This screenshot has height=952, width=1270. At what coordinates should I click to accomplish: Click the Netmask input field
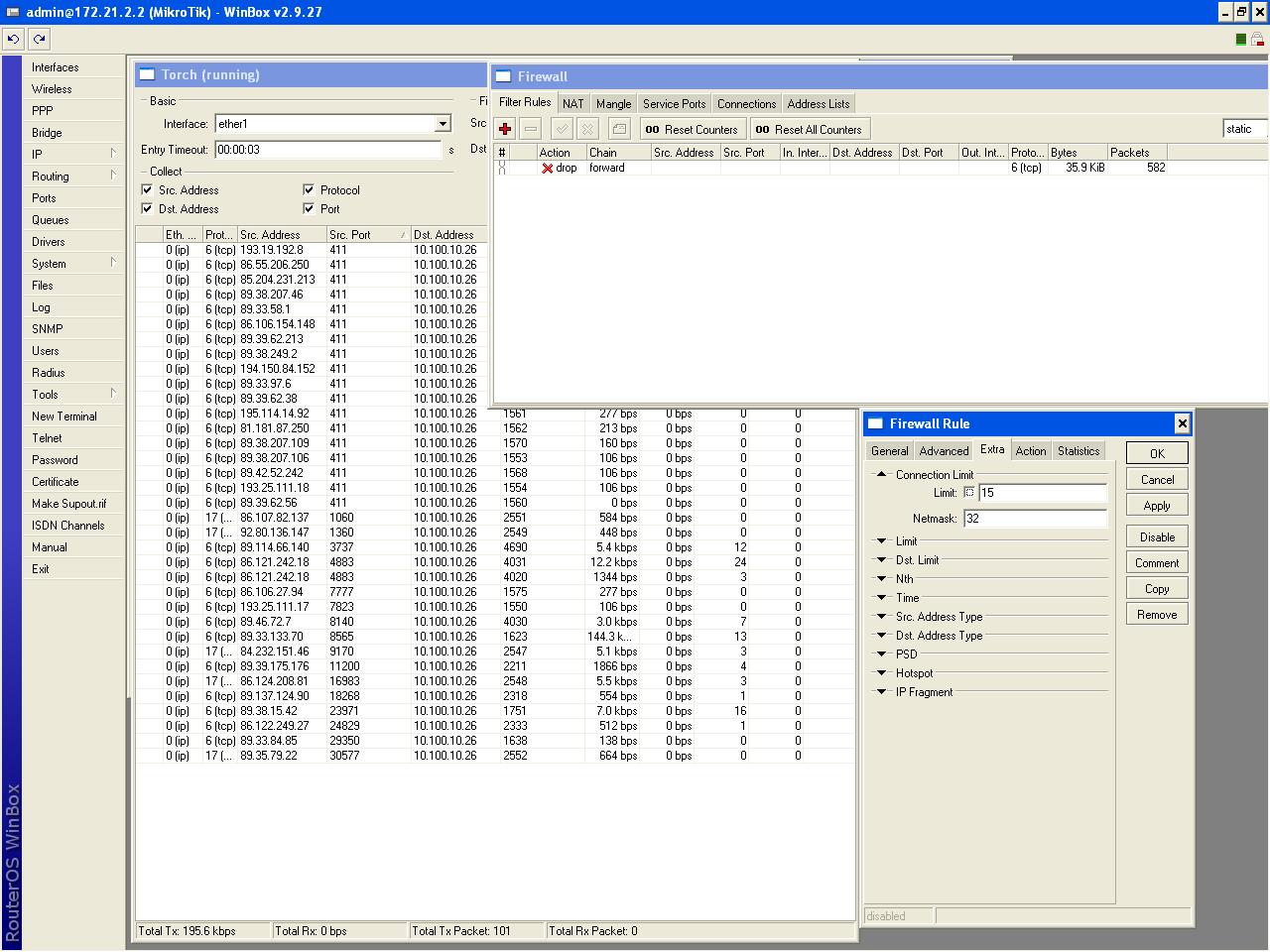coord(1035,519)
